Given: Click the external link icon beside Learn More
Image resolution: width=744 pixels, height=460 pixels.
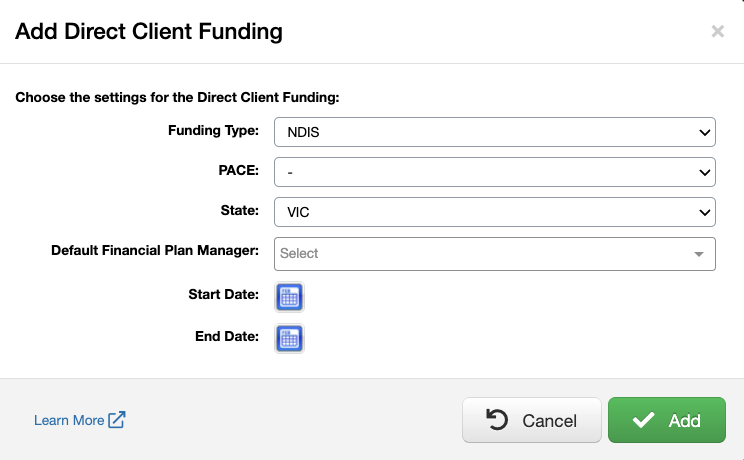Looking at the screenshot, I should click(x=117, y=420).
